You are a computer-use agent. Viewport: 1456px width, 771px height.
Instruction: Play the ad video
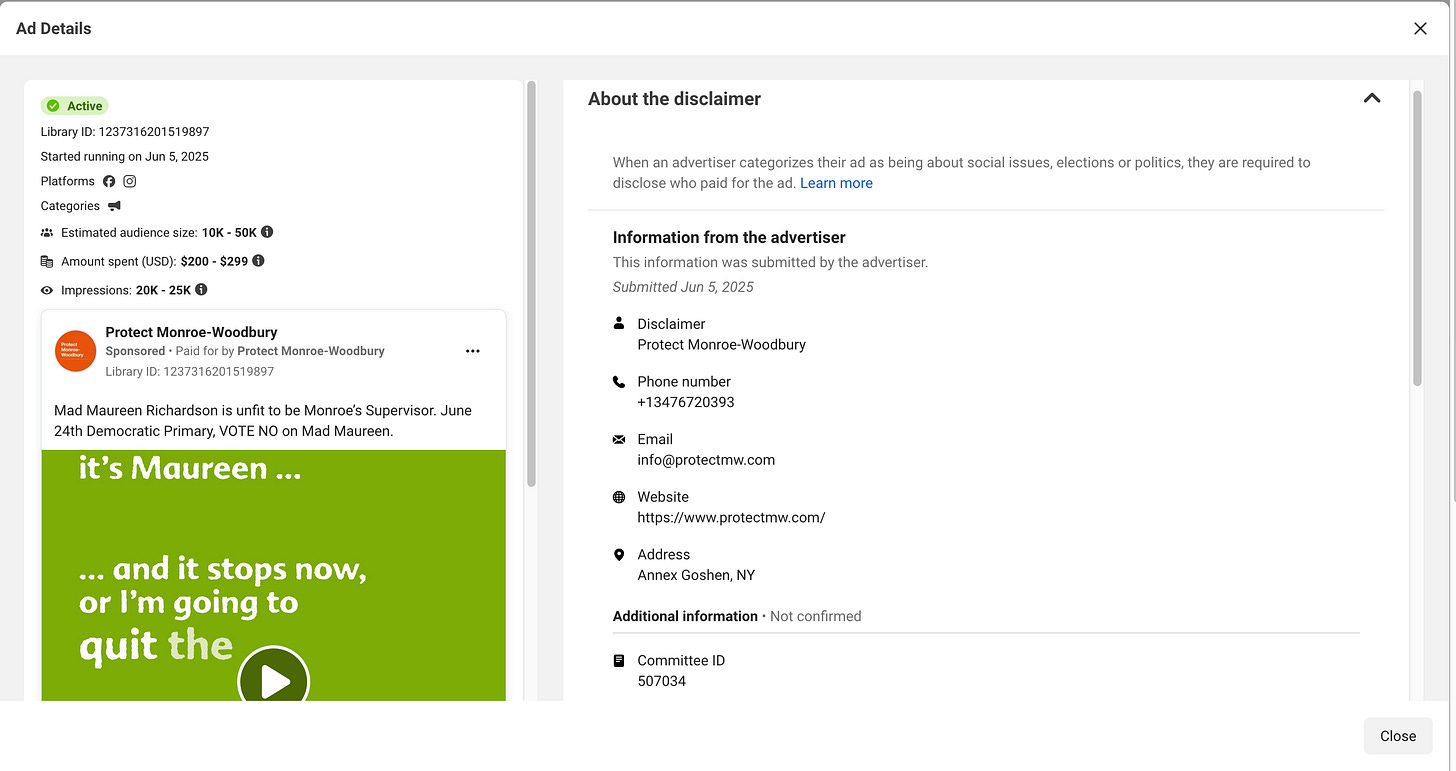274,682
